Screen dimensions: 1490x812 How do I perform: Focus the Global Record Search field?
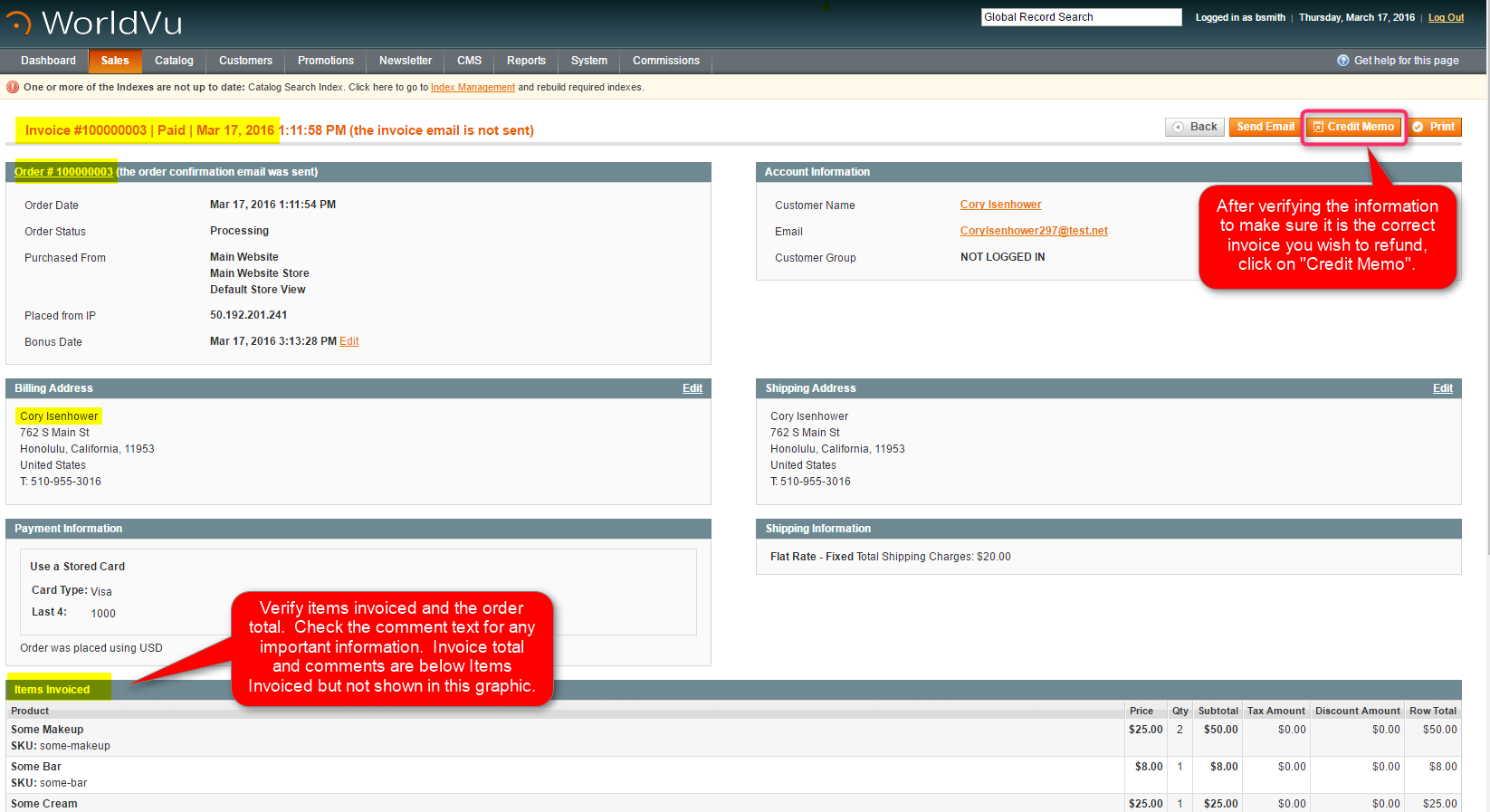tap(1081, 17)
